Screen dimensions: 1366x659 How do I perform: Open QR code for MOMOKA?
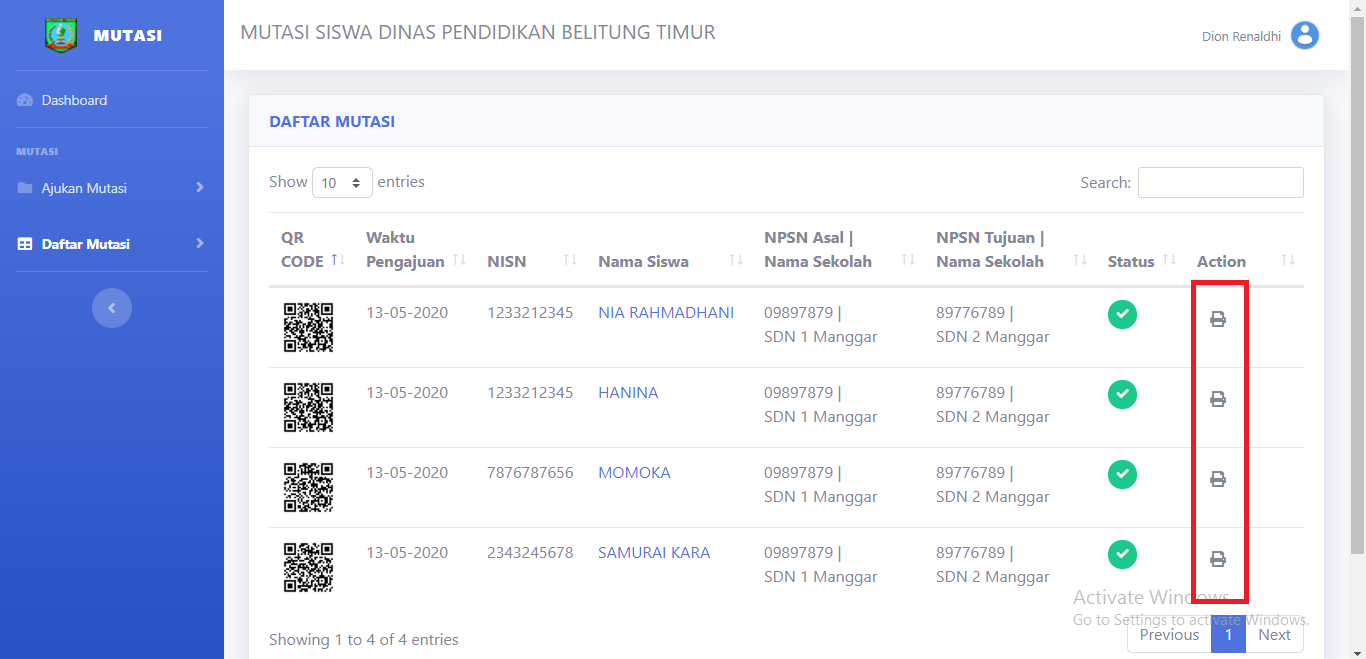(308, 487)
